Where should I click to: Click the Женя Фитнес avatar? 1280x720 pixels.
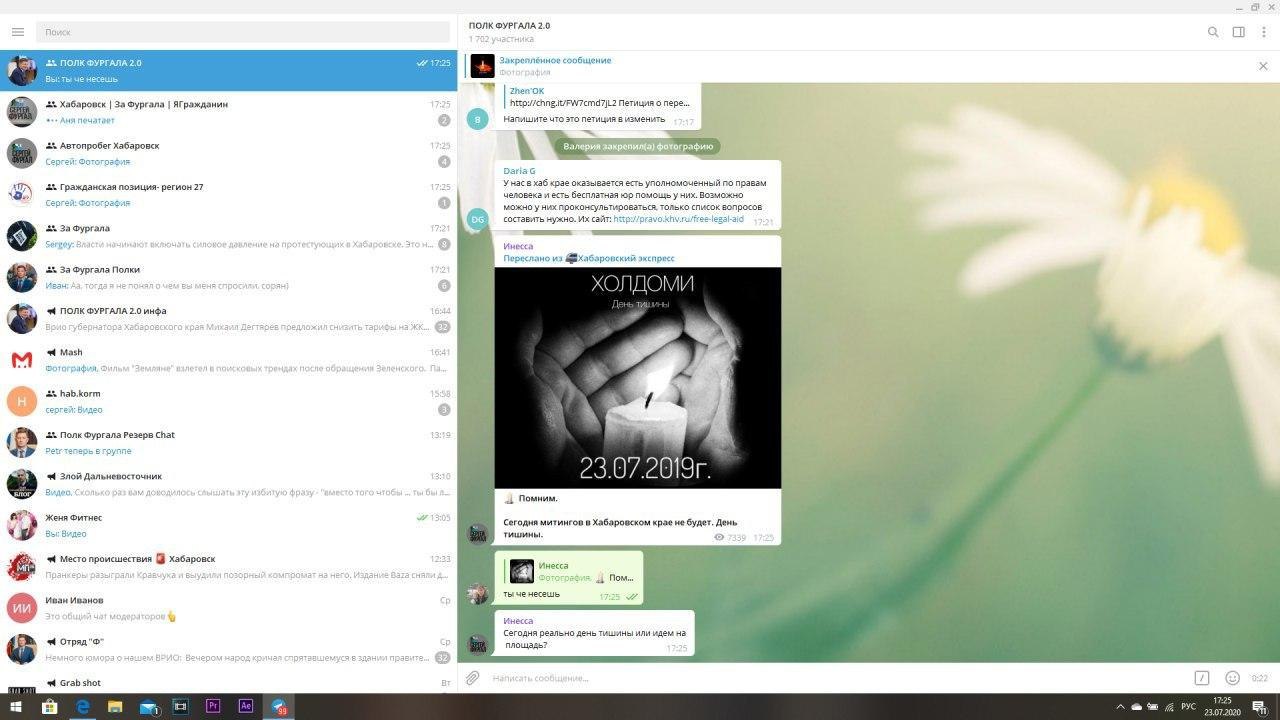click(22, 525)
